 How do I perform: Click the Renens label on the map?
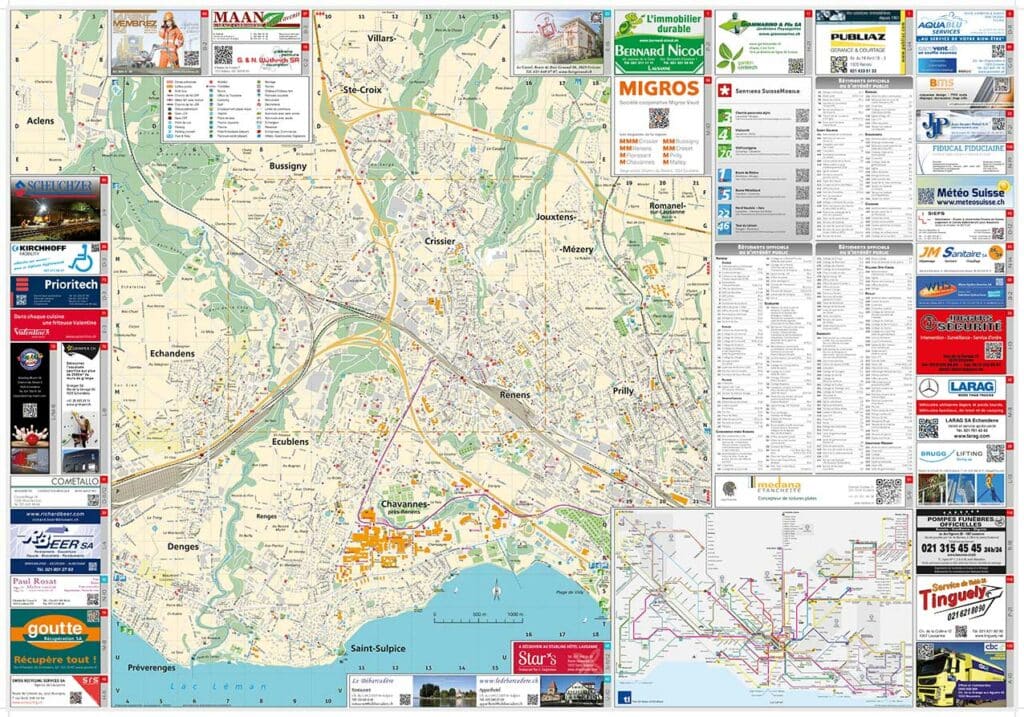tap(515, 395)
